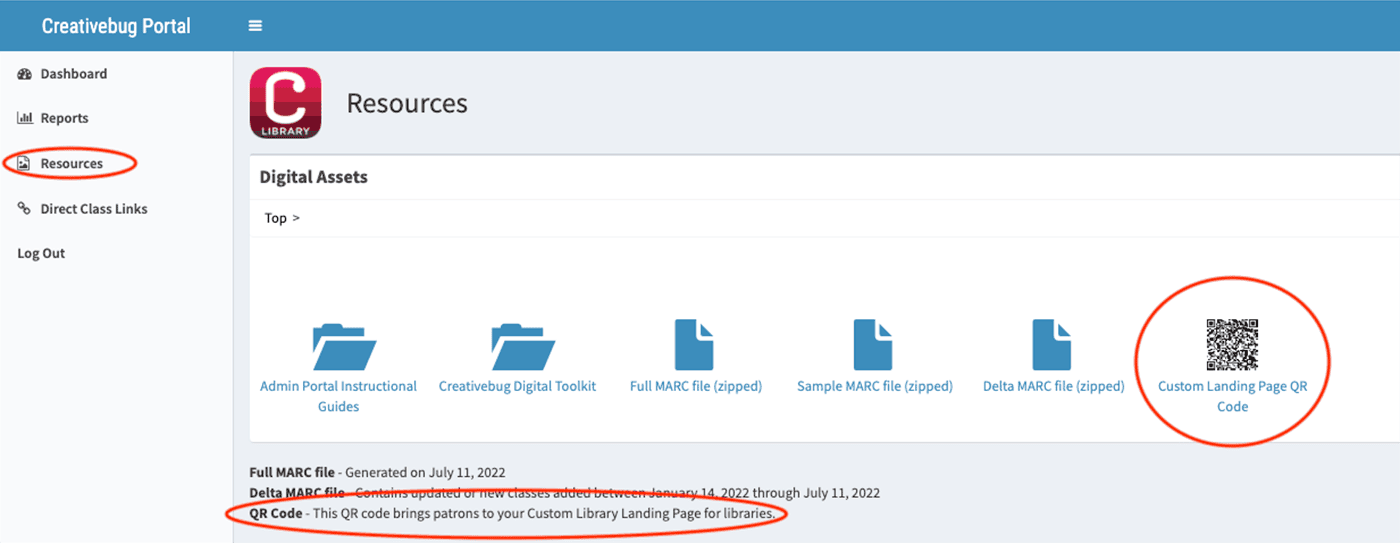Click the Custom Landing Page QR code image
The width and height of the screenshot is (1400, 543).
1232,345
